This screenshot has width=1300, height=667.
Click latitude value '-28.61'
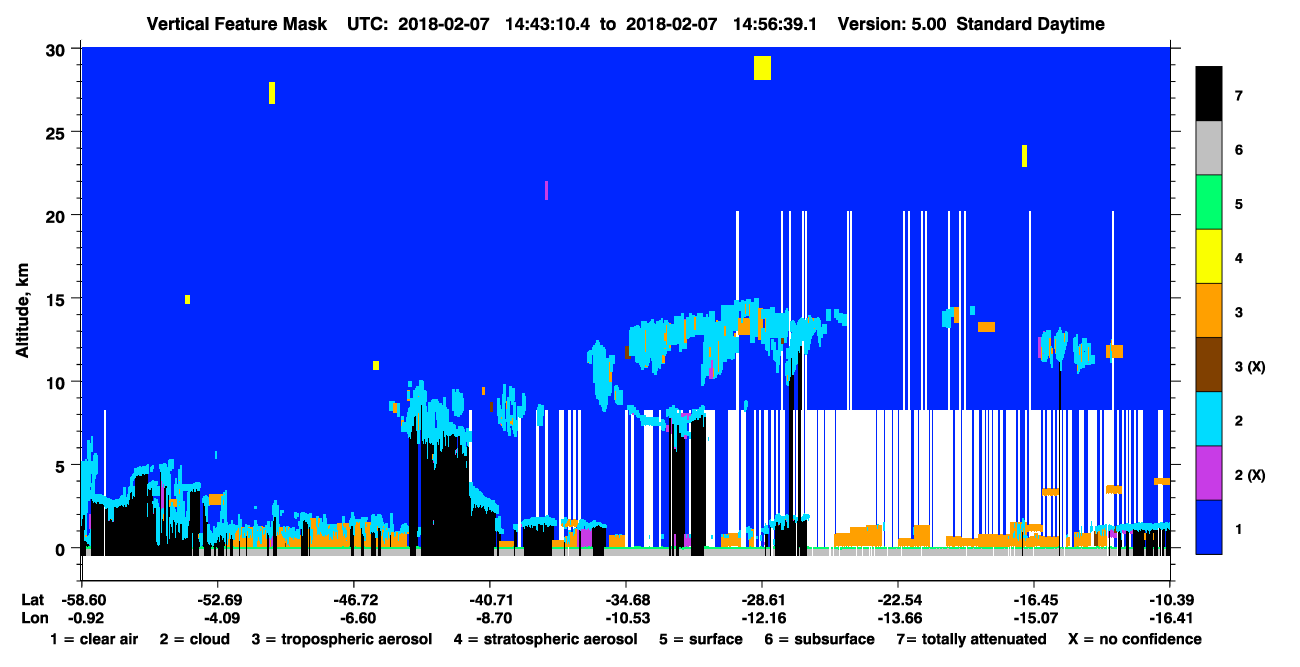click(x=762, y=600)
